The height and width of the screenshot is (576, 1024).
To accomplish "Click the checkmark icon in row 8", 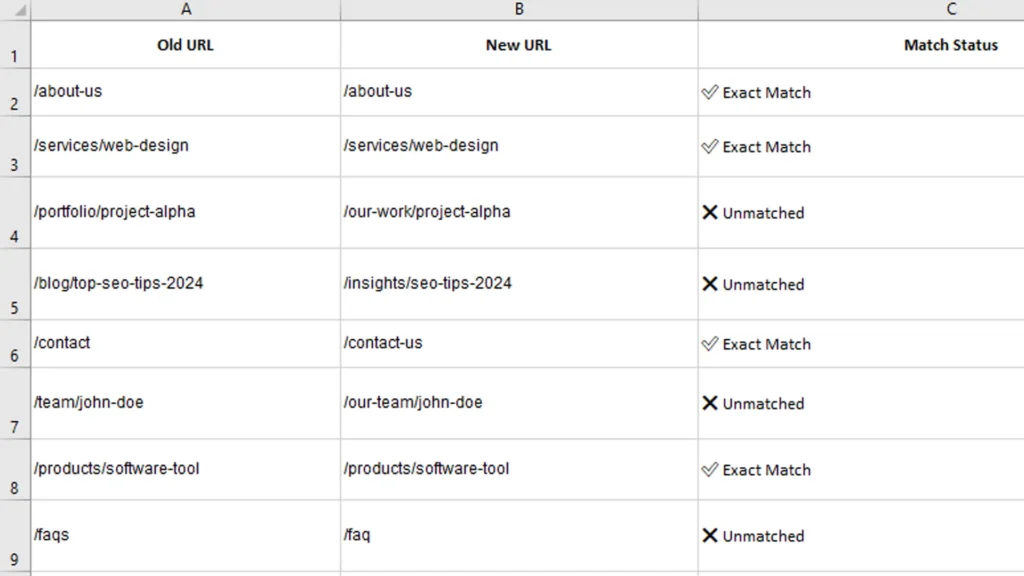I will [710, 469].
